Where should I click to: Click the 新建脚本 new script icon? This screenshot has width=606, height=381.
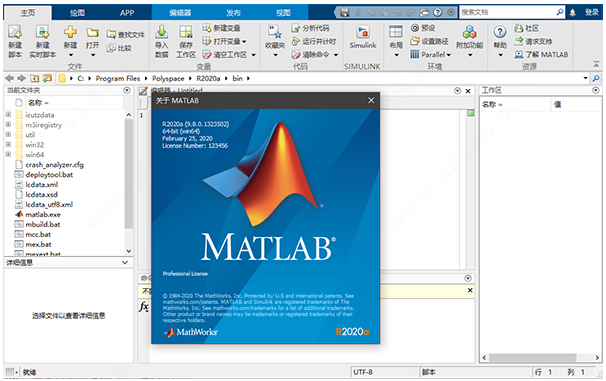coord(15,32)
